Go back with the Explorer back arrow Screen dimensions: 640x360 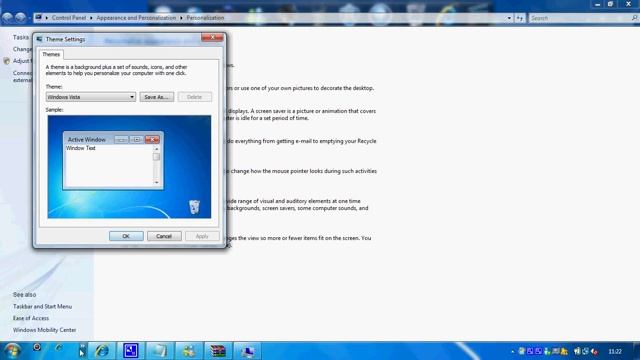point(7,18)
